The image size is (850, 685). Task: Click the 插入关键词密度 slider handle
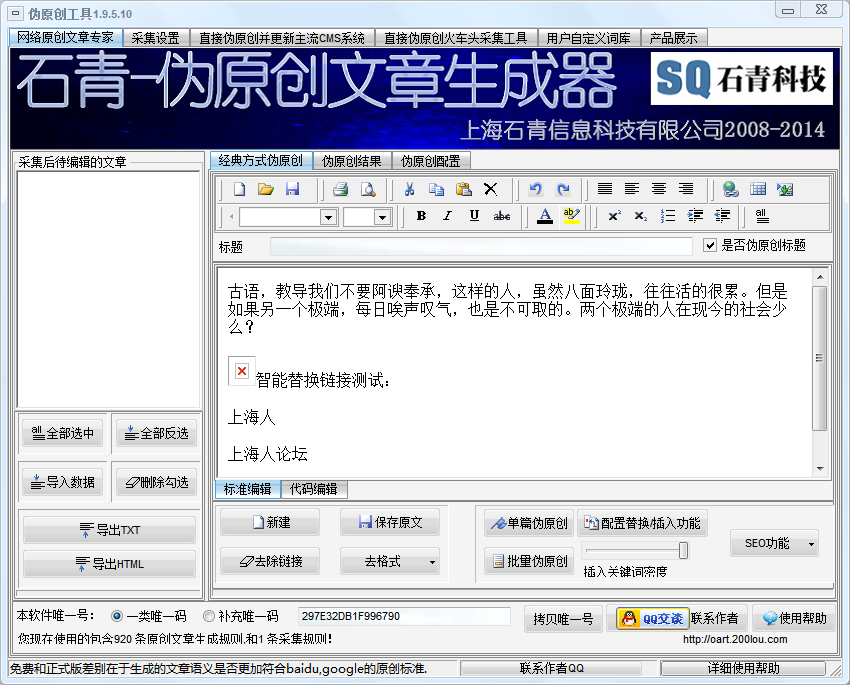point(683,551)
